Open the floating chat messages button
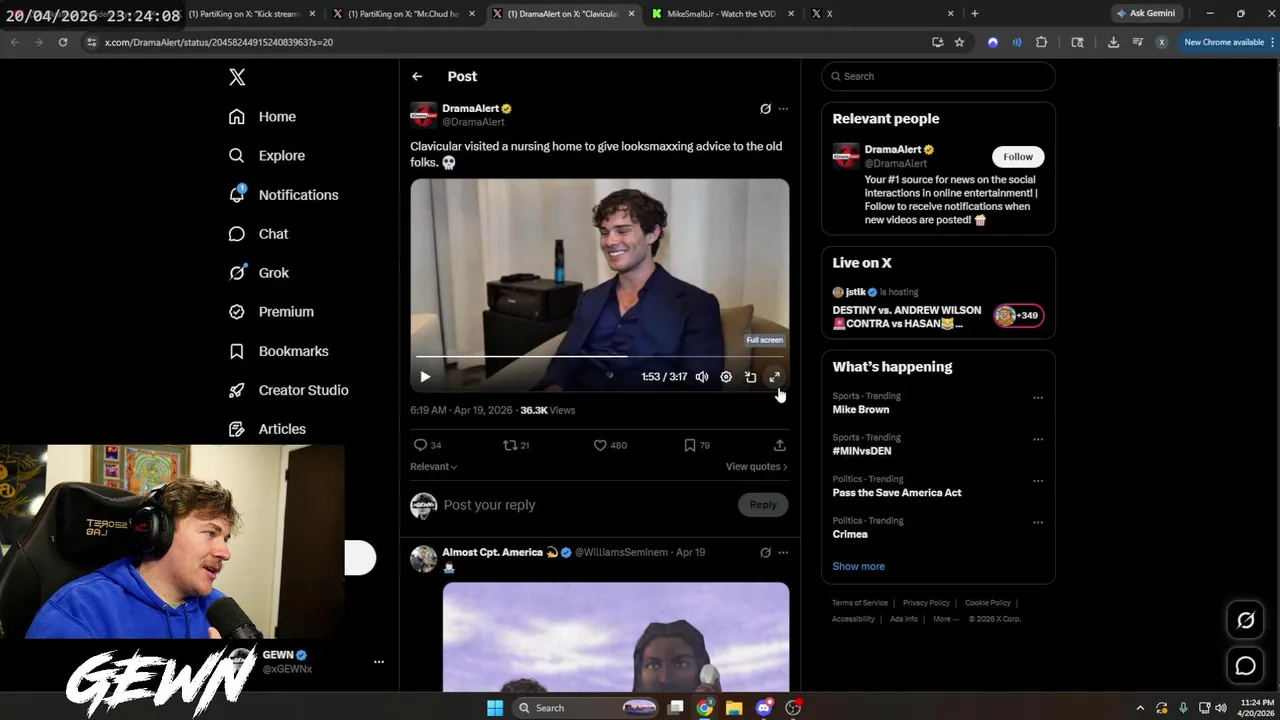 [1246, 665]
